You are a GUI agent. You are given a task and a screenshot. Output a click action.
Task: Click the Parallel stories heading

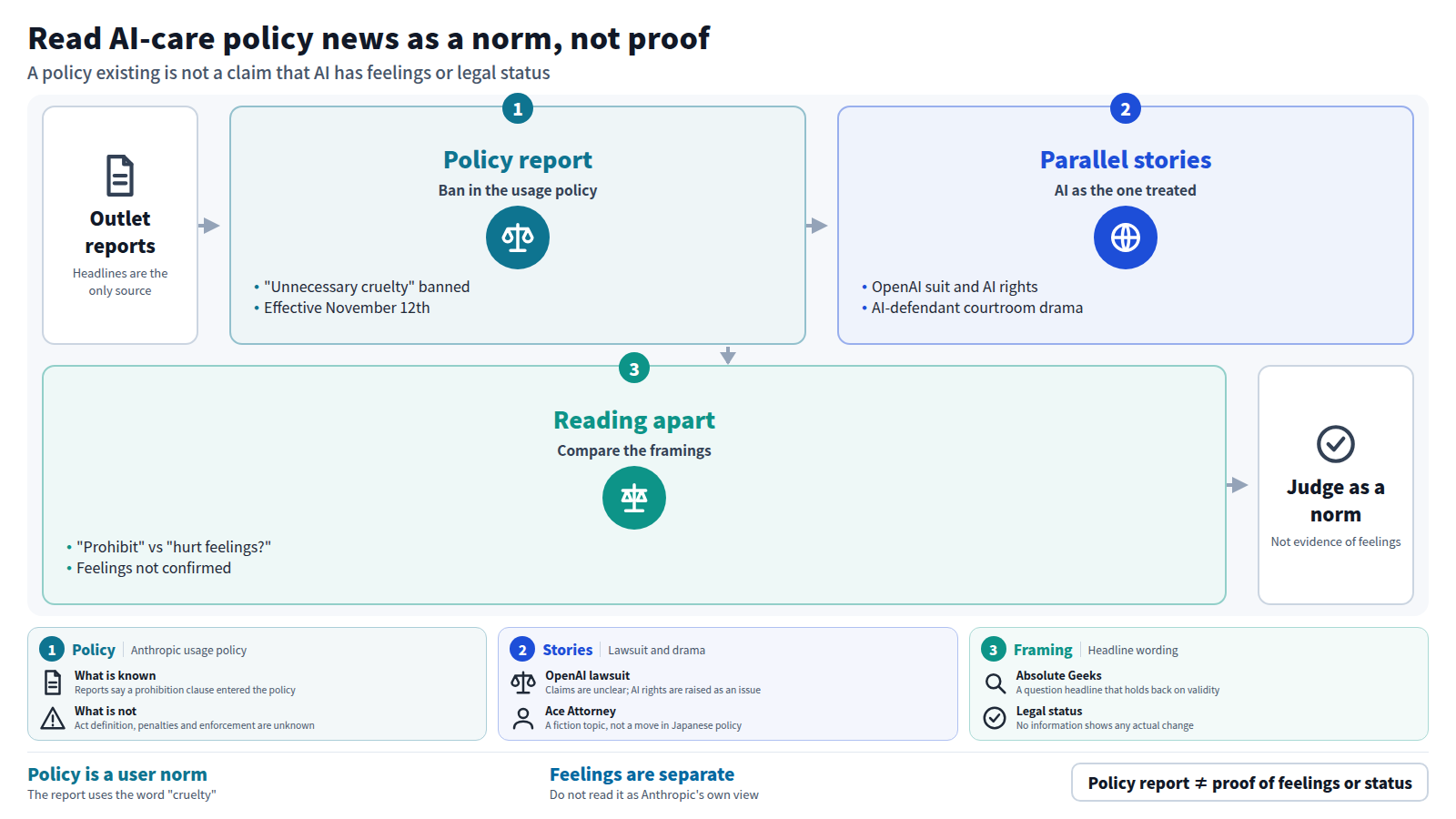point(1126,160)
